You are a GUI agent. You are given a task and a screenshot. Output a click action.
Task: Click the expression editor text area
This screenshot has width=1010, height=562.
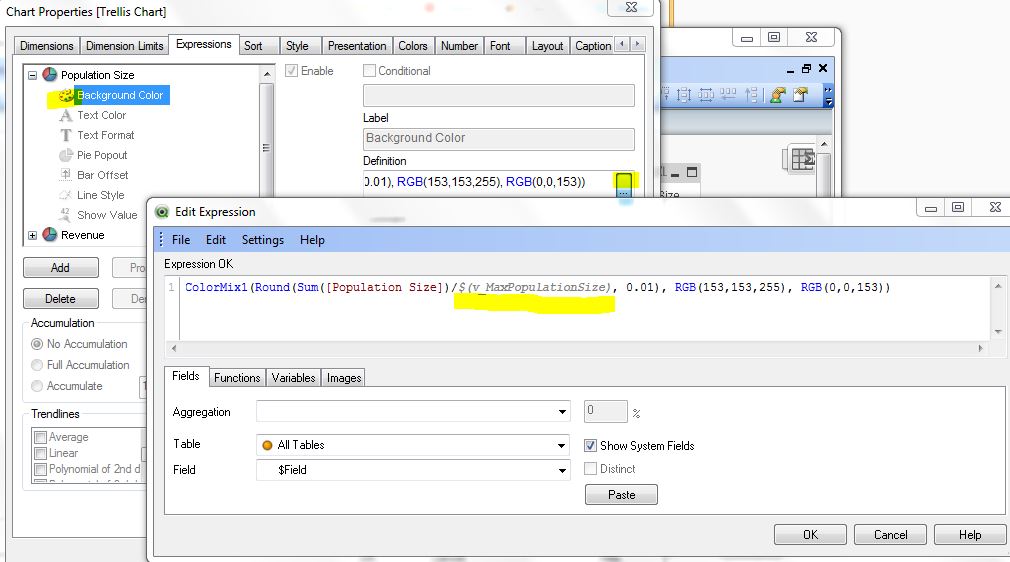click(585, 307)
